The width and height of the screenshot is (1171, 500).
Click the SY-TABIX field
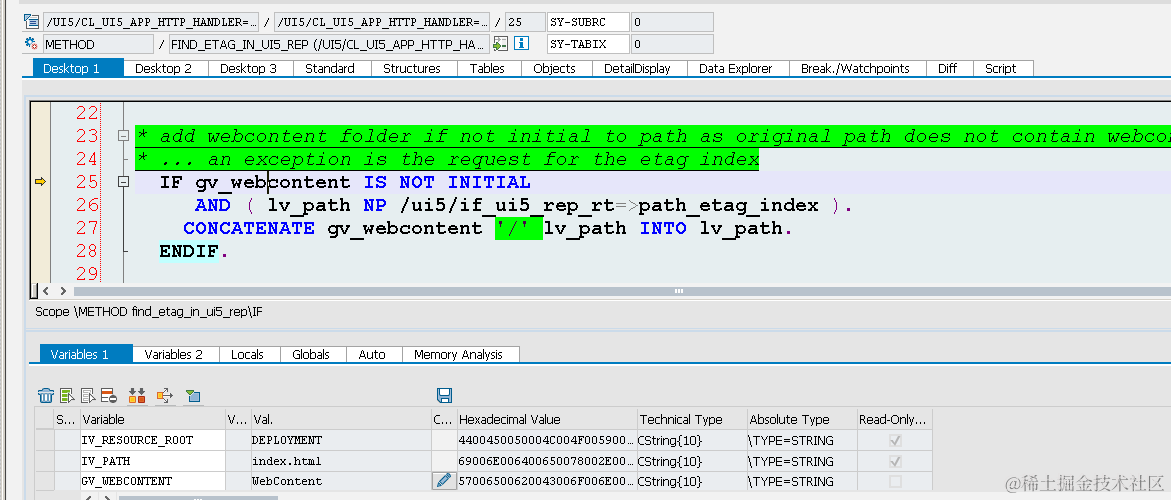tap(589, 44)
